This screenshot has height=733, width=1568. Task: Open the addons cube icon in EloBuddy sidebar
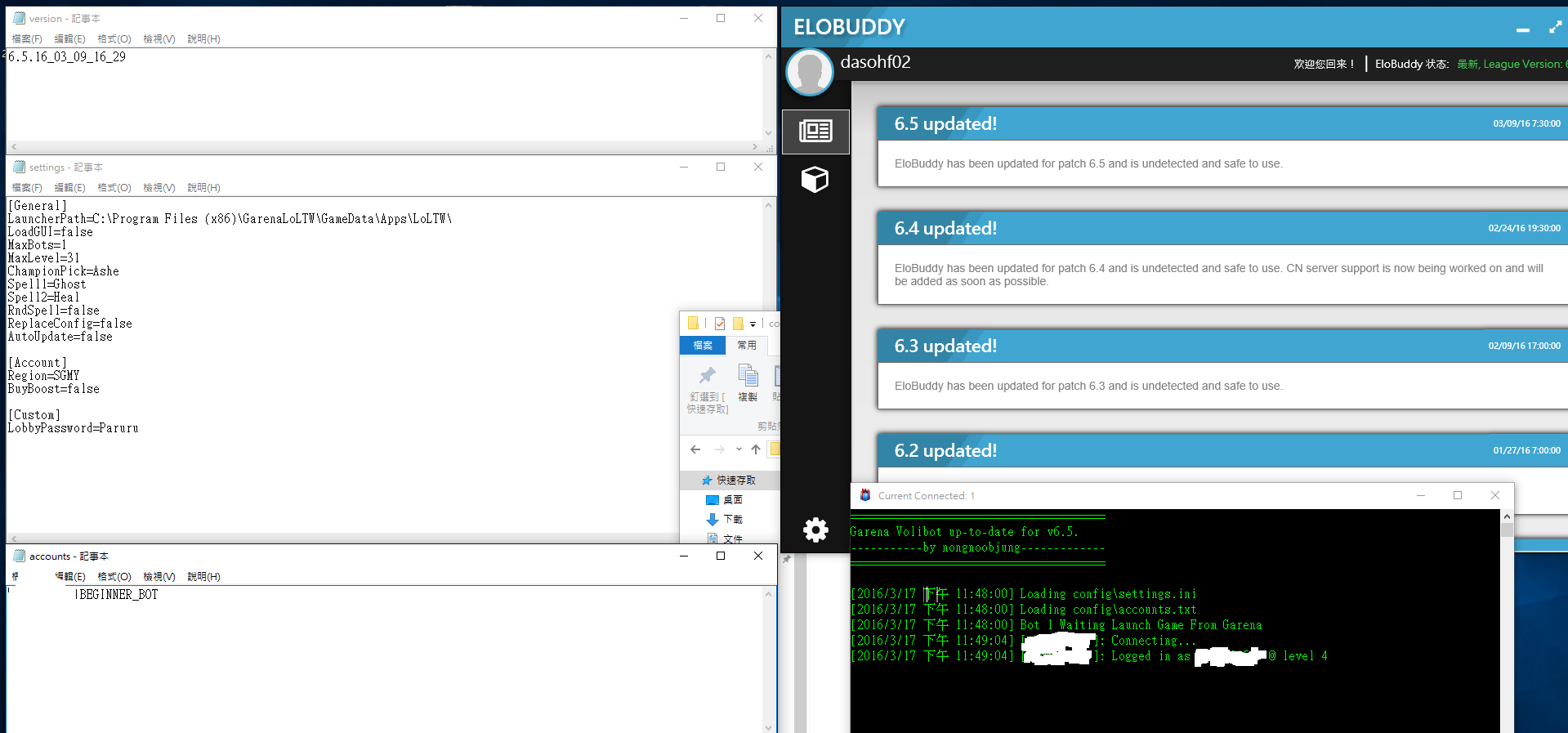[815, 179]
